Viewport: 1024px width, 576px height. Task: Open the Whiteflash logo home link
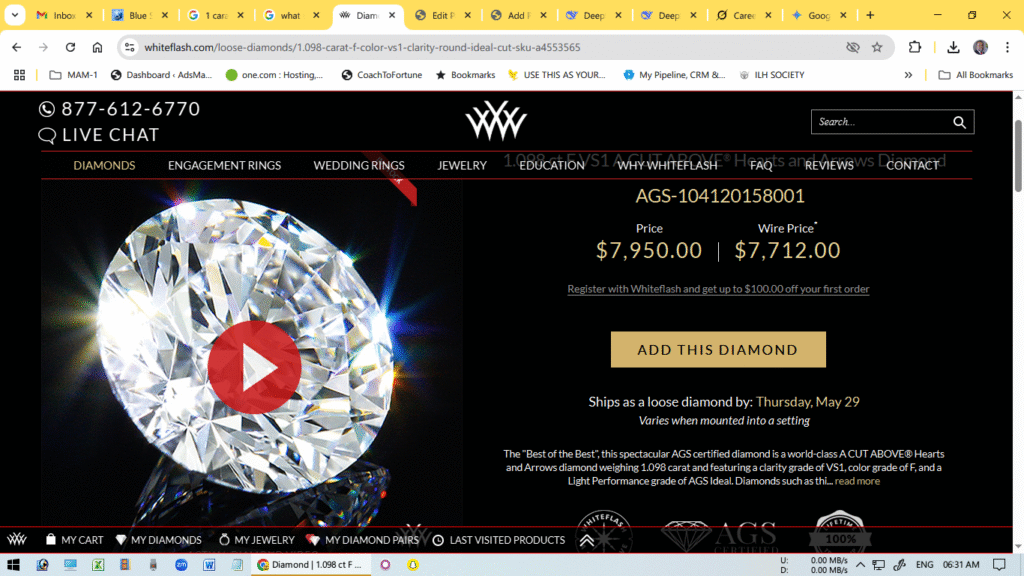pos(496,120)
